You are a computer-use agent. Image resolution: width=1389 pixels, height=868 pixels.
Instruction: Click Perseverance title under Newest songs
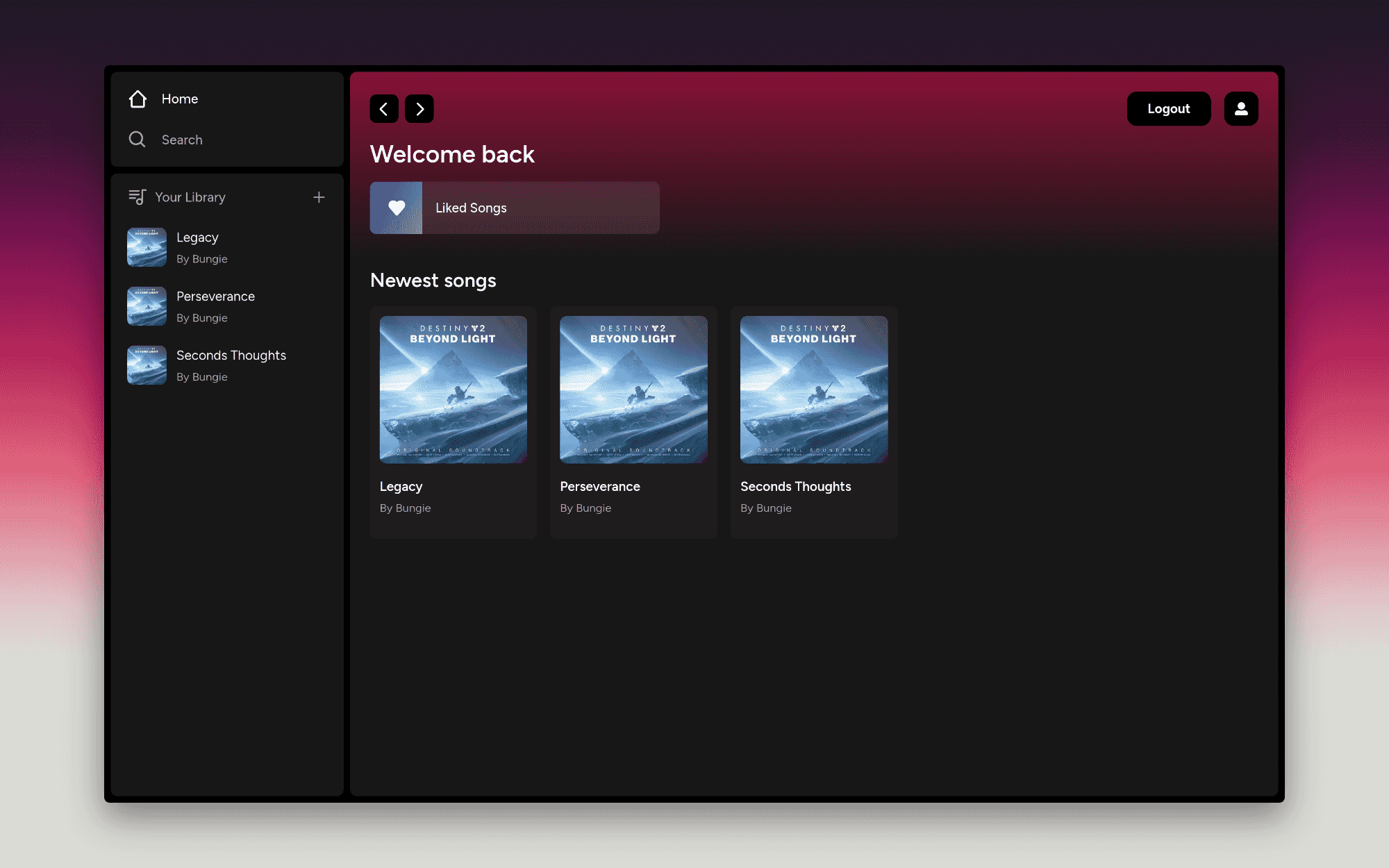point(600,487)
